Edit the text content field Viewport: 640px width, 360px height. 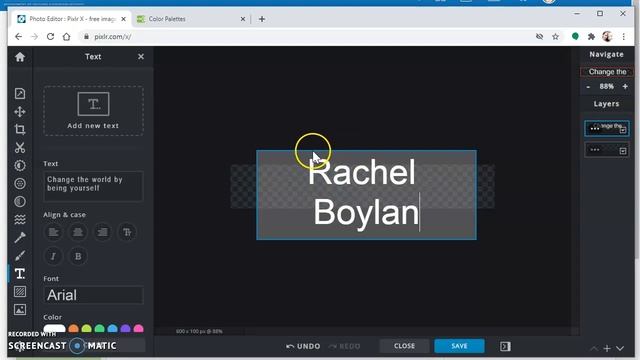[93, 187]
